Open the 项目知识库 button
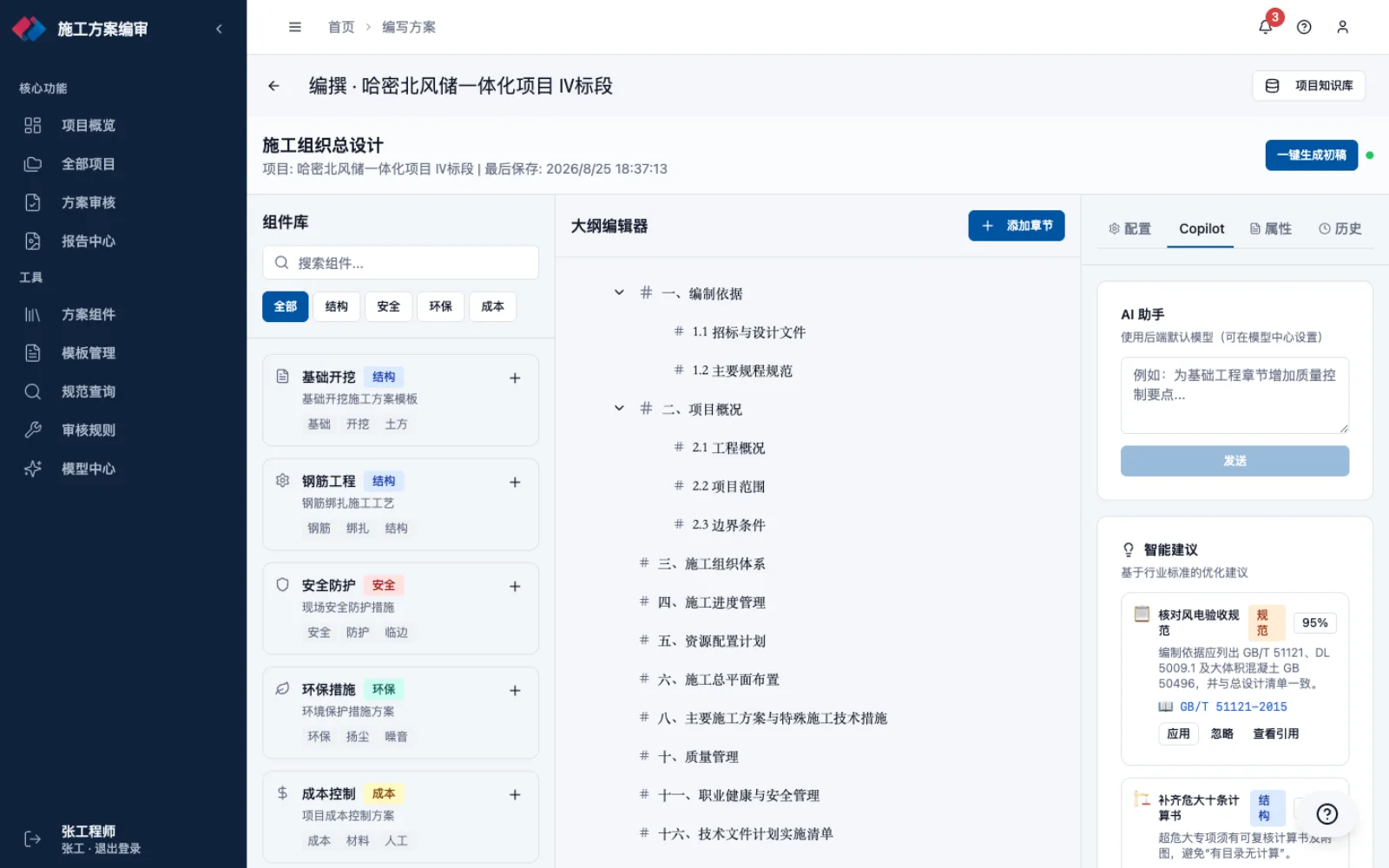The image size is (1389, 868). click(x=1309, y=86)
